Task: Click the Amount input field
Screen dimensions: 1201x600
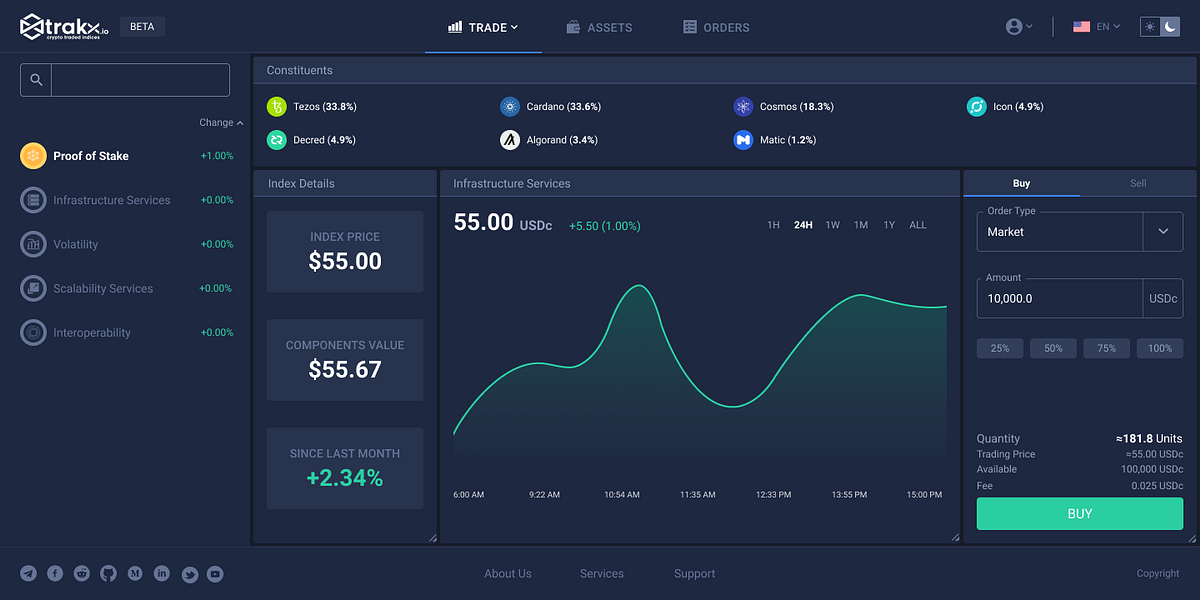Action: pyautogui.click(x=1060, y=298)
